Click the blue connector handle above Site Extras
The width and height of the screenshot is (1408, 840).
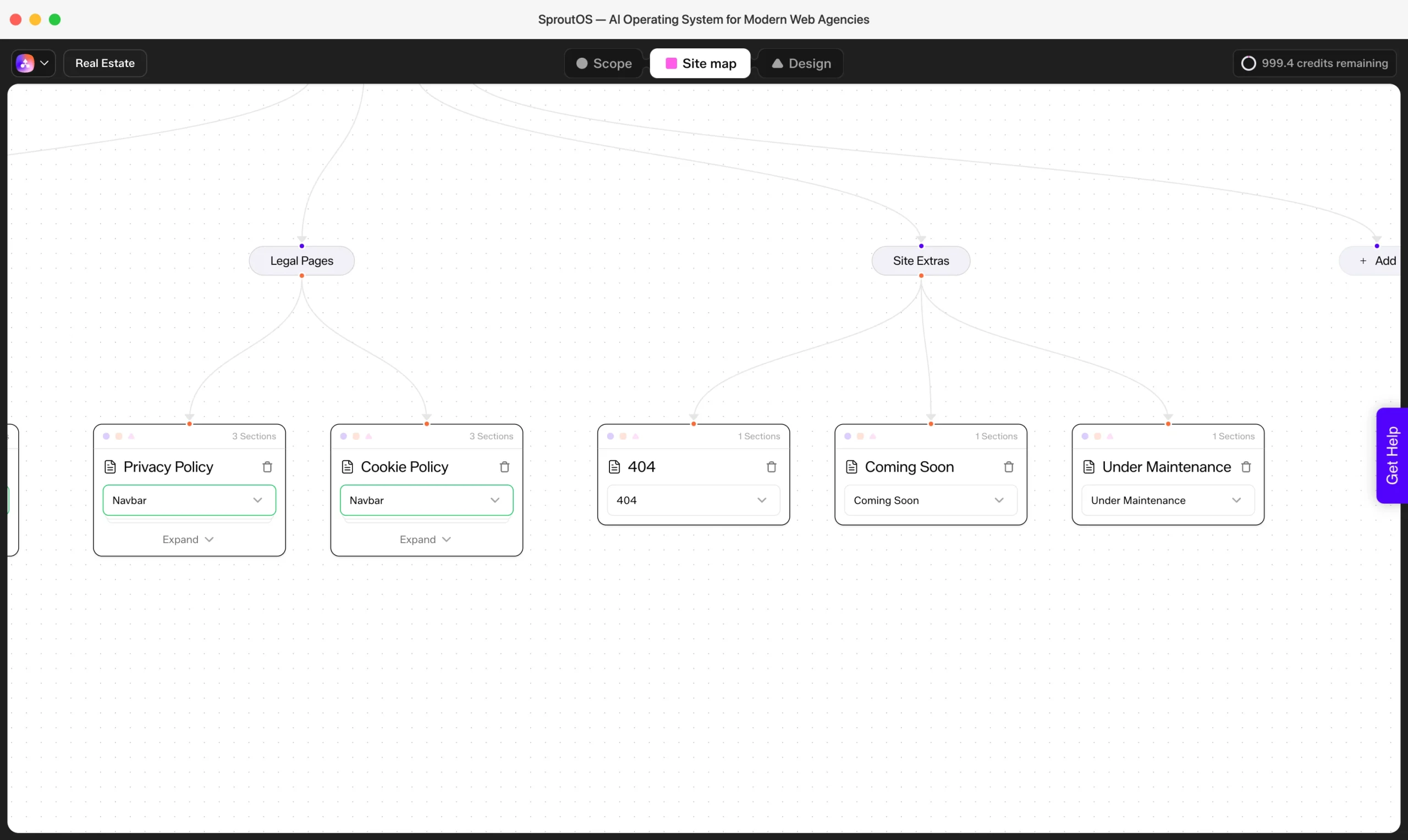[921, 246]
